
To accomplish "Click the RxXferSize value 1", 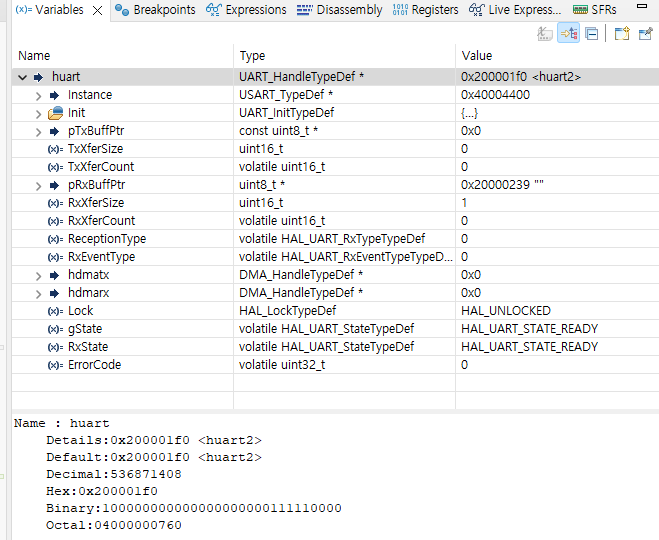I will point(464,203).
